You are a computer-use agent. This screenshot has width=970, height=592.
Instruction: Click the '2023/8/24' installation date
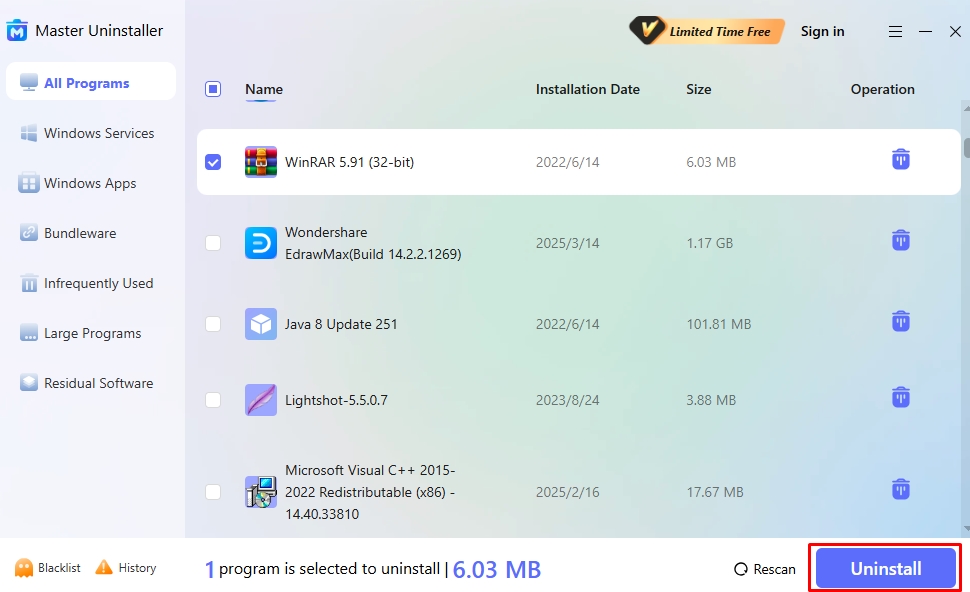coord(567,400)
